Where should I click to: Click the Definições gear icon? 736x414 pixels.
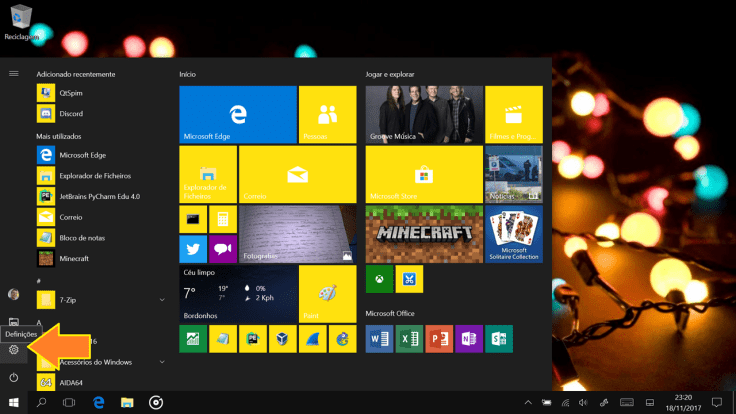tap(14, 349)
